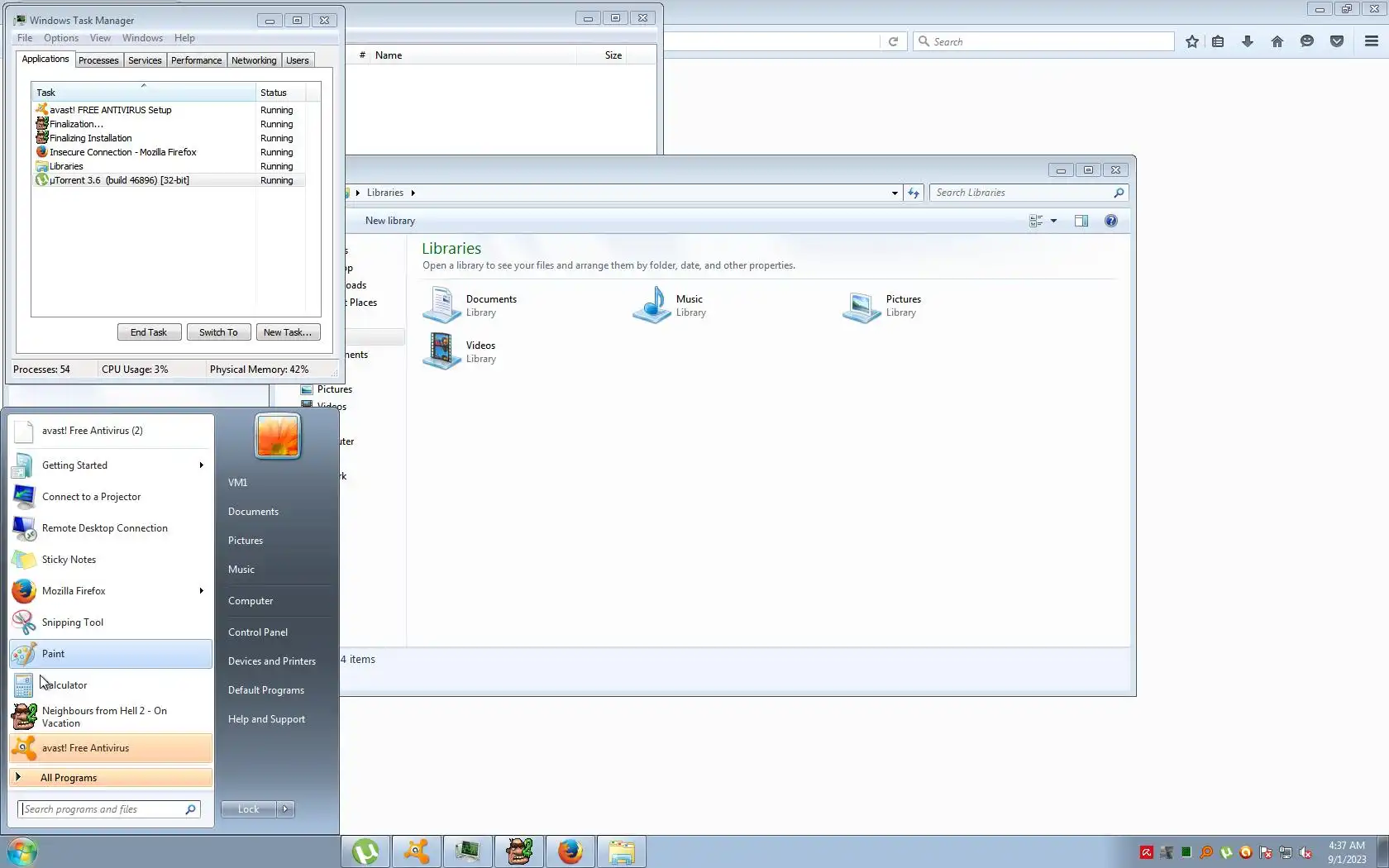Open the Help menu in Task Manager
The width and height of the screenshot is (1389, 868).
coord(184,38)
